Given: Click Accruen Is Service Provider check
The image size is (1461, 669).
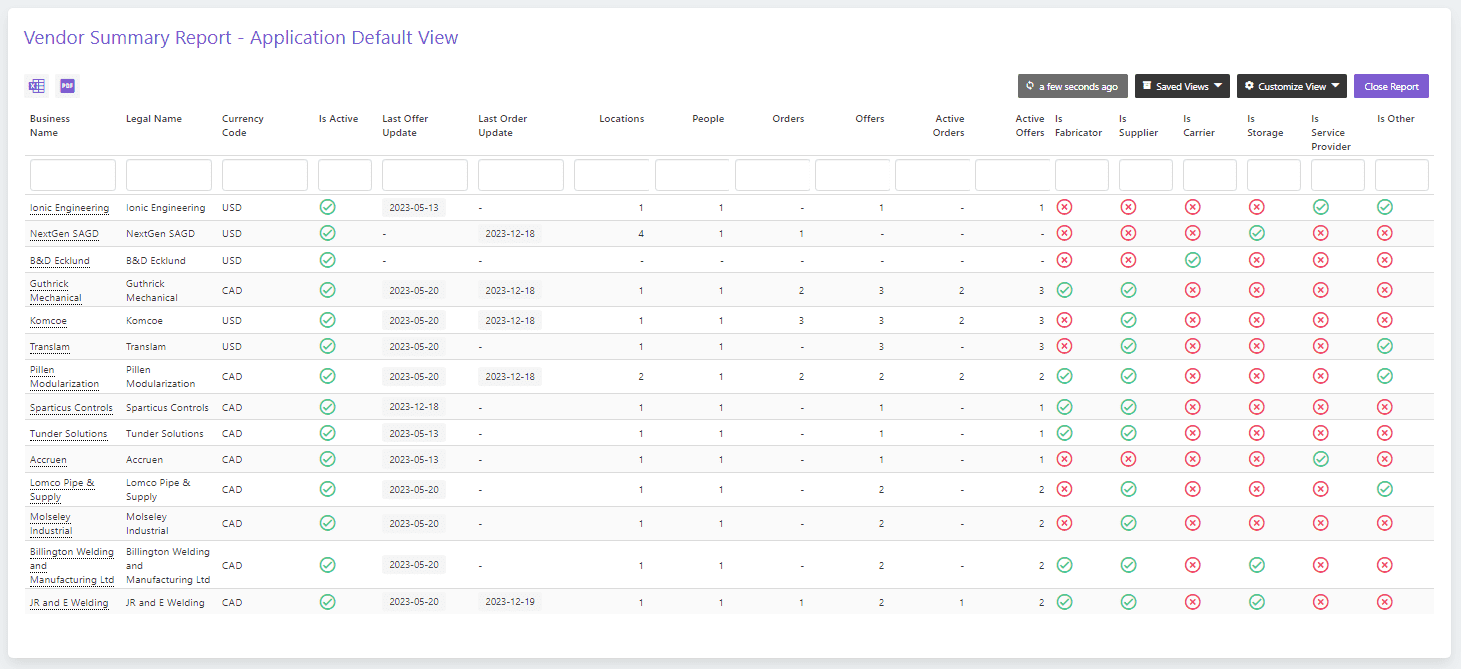Looking at the screenshot, I should click(x=1320, y=459).
